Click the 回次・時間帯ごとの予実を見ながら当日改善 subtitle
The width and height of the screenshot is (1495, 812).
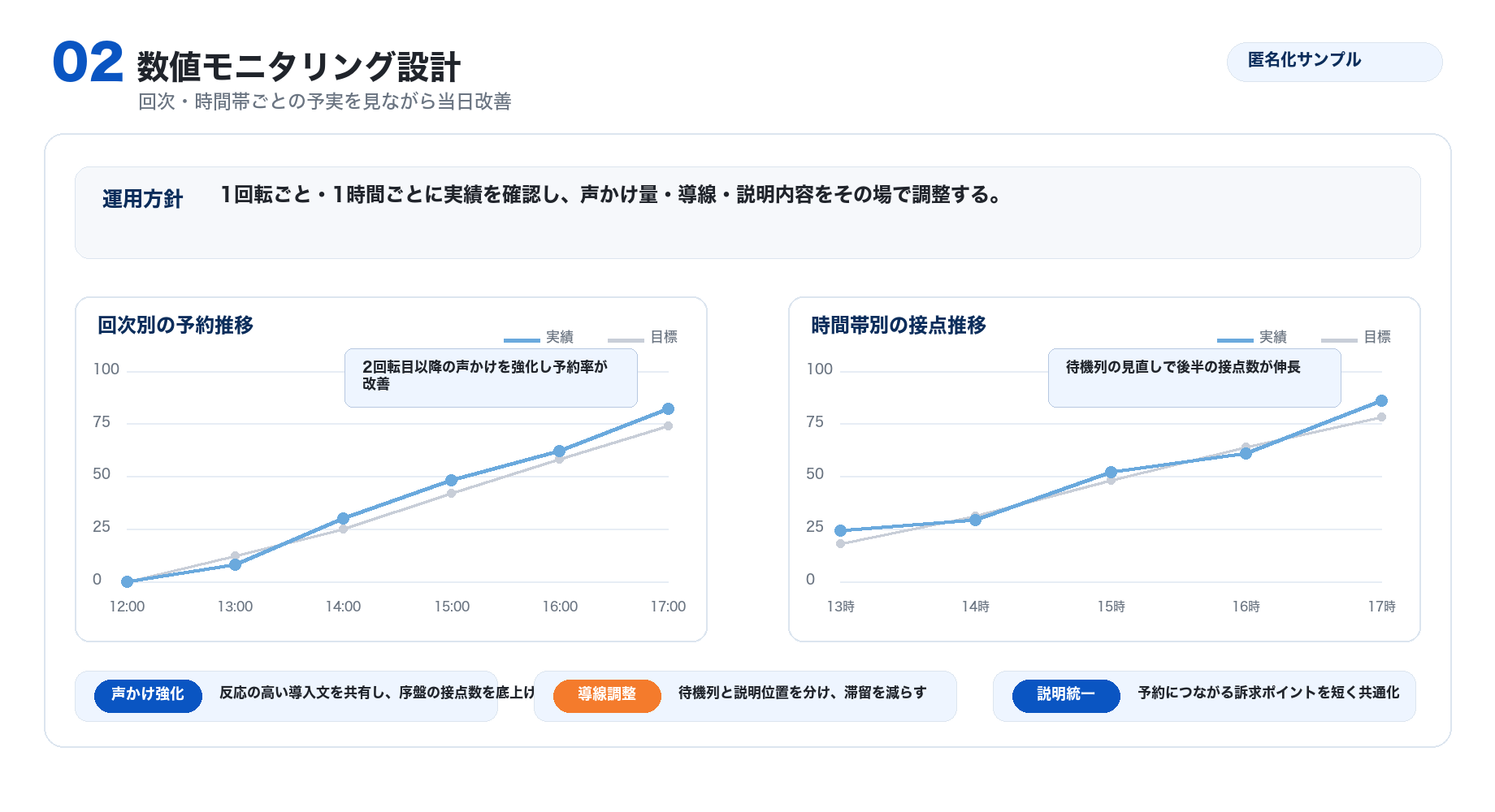(325, 101)
